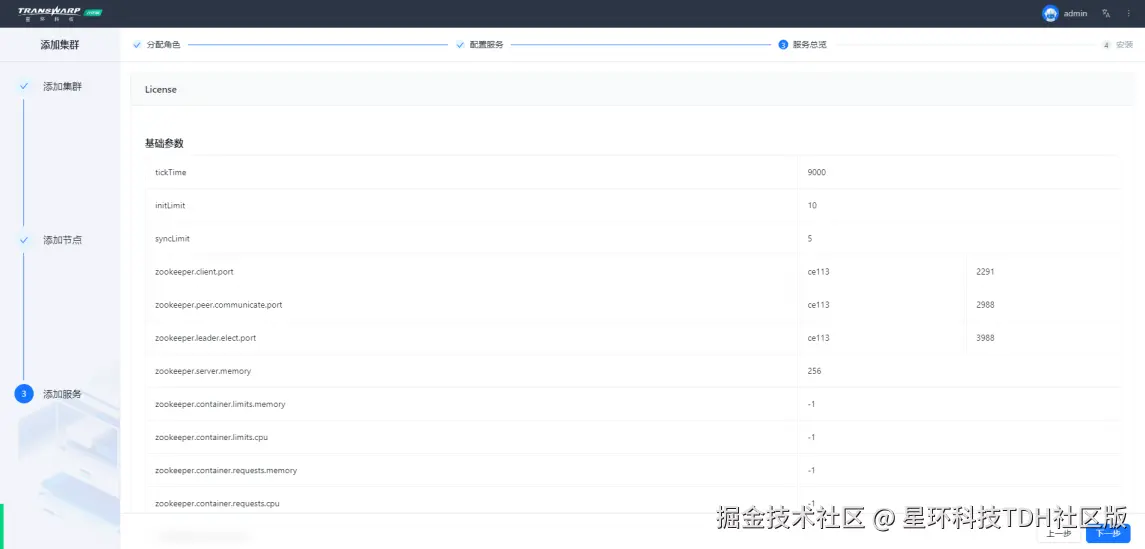Select 添加集群 in the sidebar steps
Screen dimensions: 1145x549
(x=63, y=86)
